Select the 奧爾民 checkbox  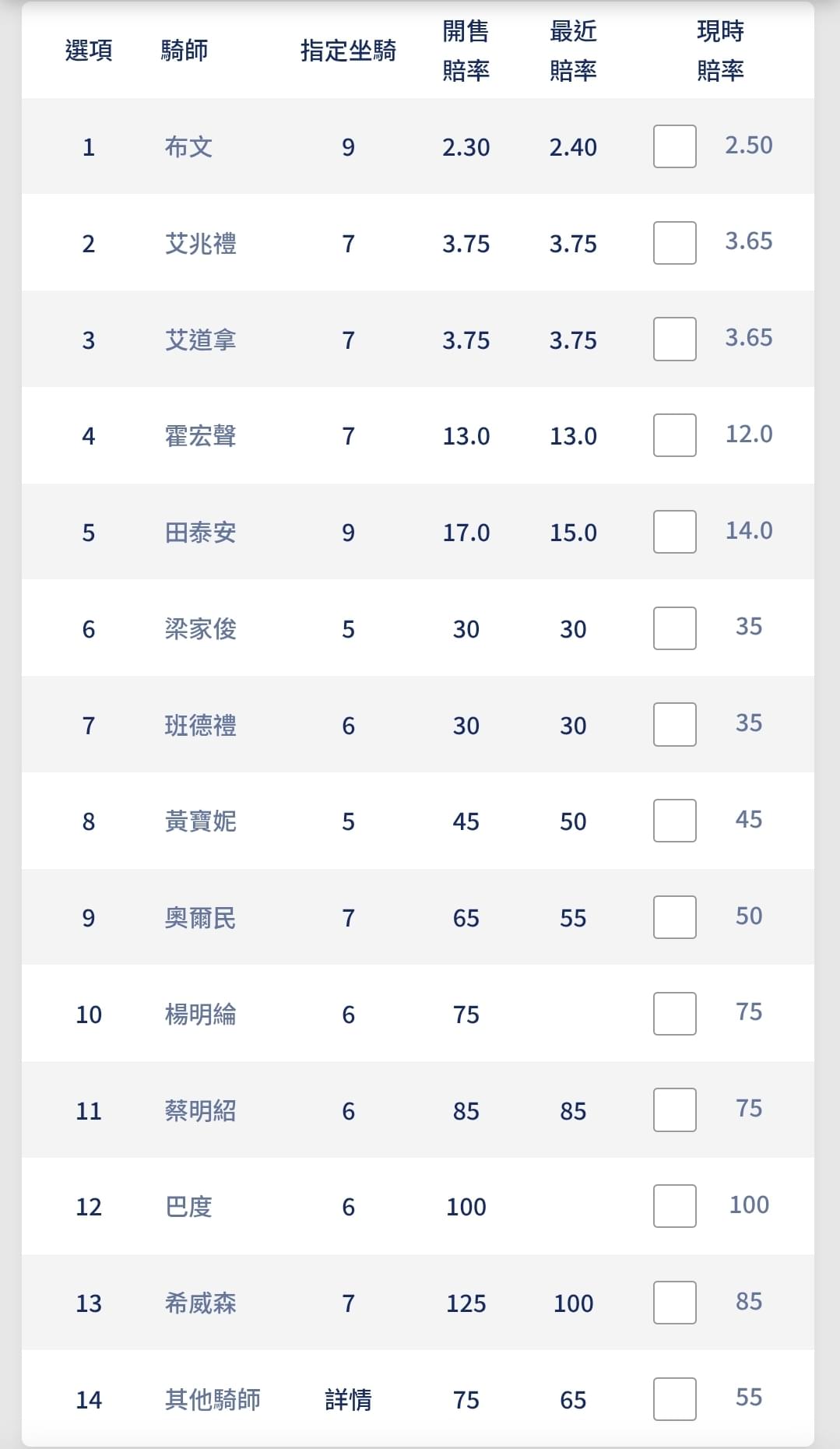coord(675,917)
